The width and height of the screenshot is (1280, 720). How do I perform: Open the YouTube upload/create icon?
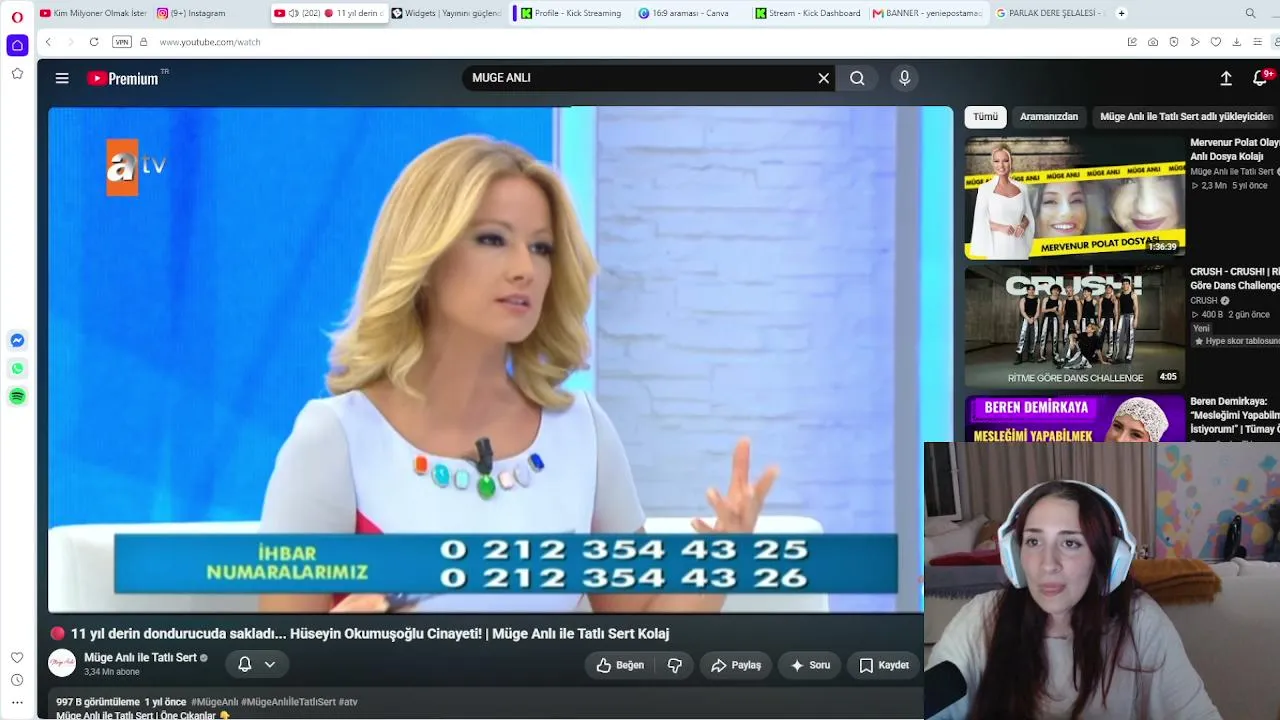click(x=1226, y=78)
